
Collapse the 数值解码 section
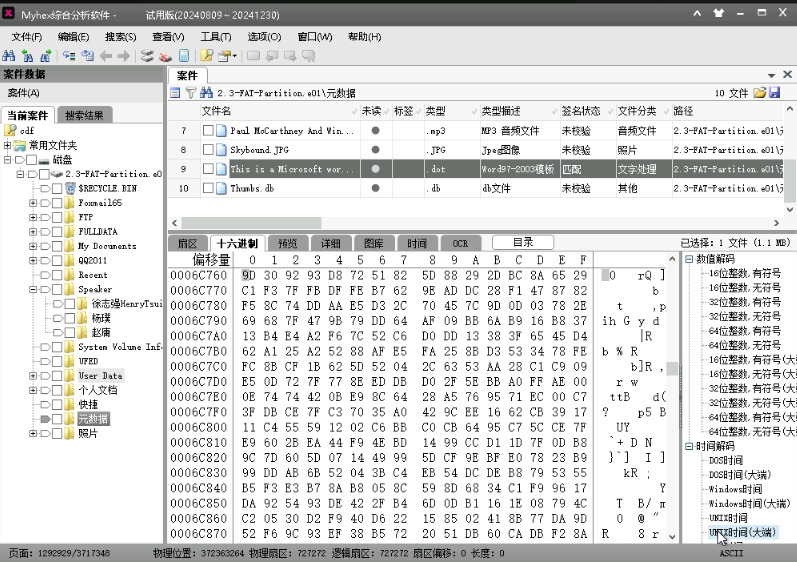(689, 259)
